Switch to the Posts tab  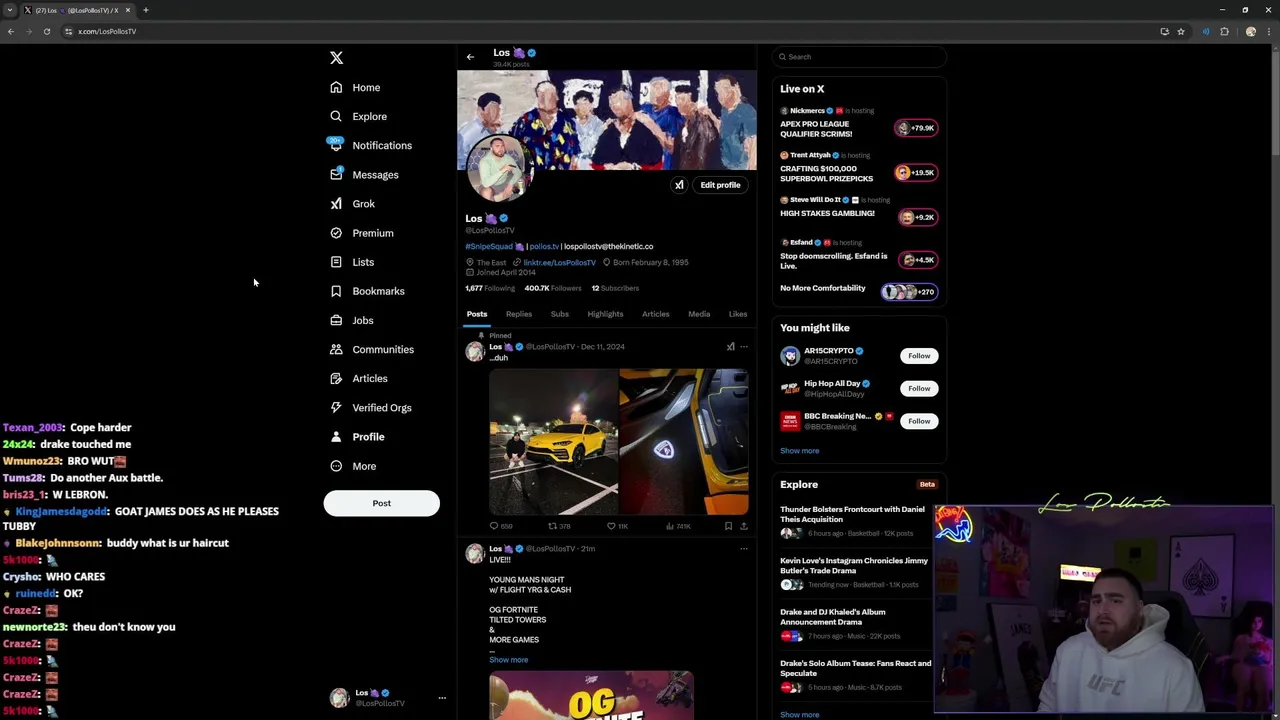point(477,314)
